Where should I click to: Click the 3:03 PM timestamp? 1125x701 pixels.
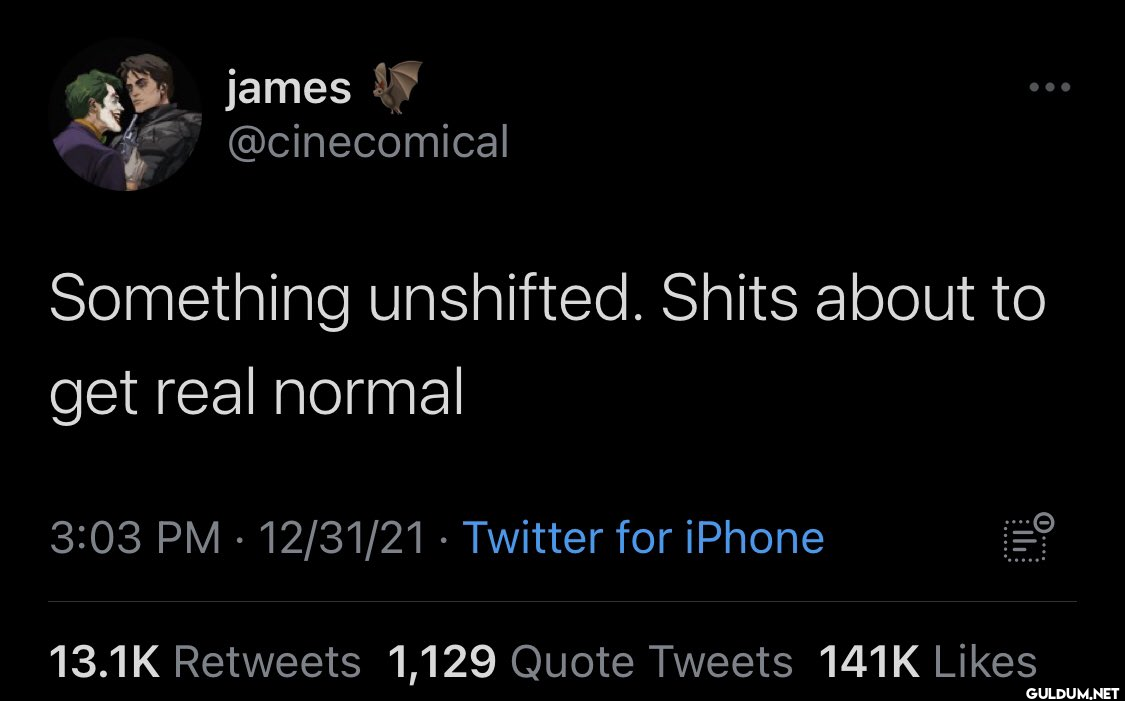135,537
